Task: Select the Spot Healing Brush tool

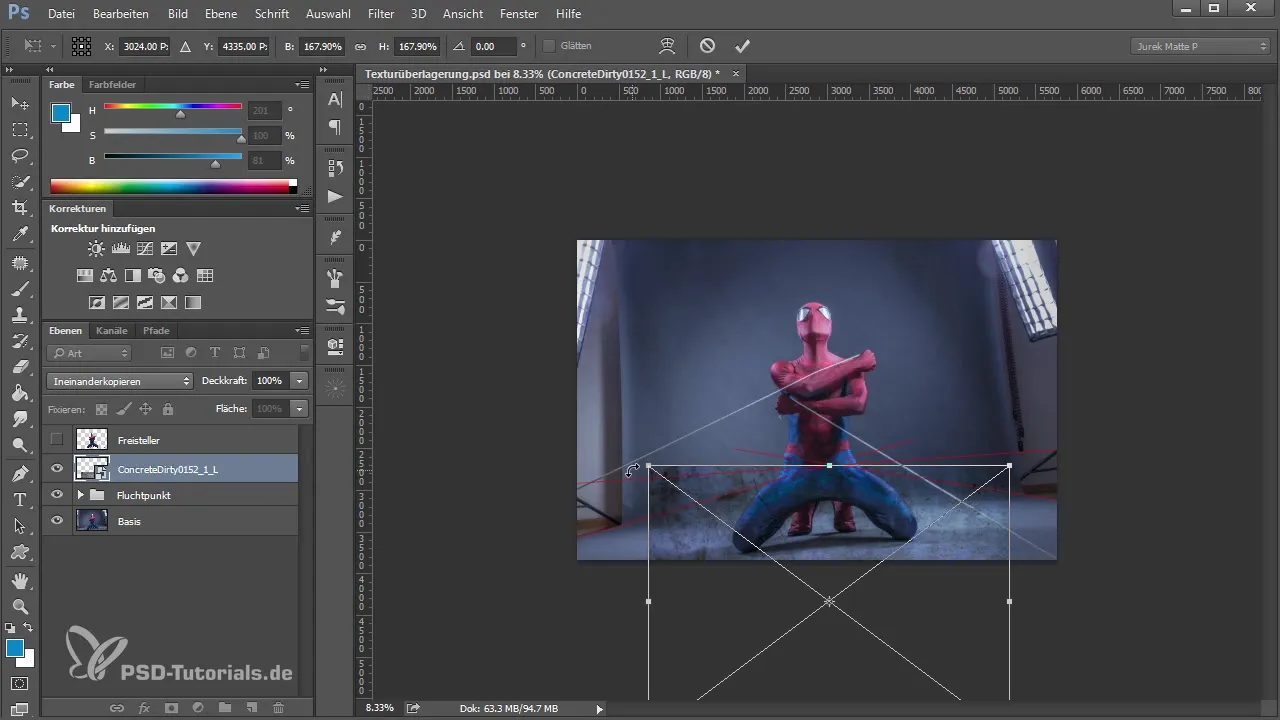Action: (20, 262)
